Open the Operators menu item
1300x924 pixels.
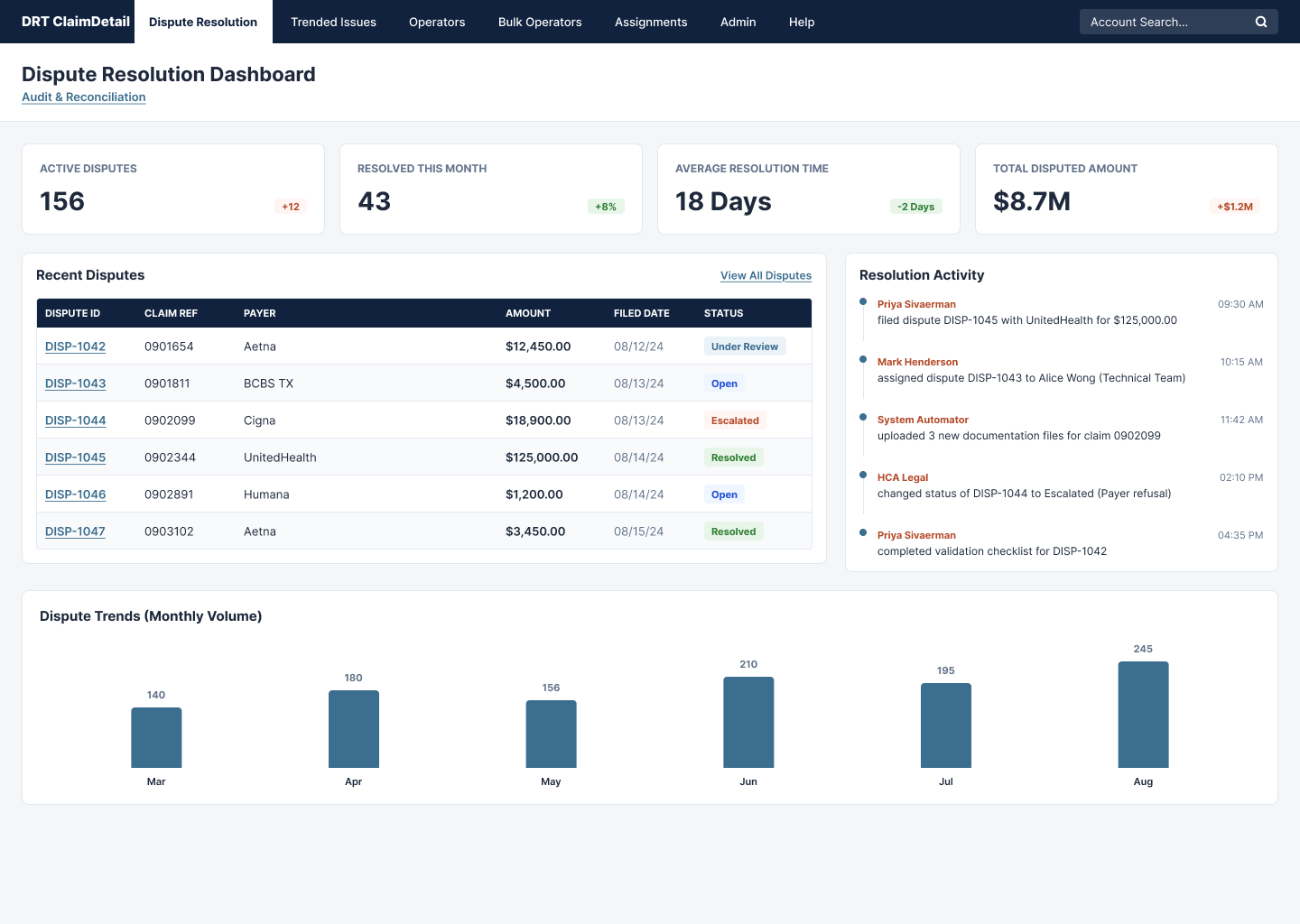437,22
